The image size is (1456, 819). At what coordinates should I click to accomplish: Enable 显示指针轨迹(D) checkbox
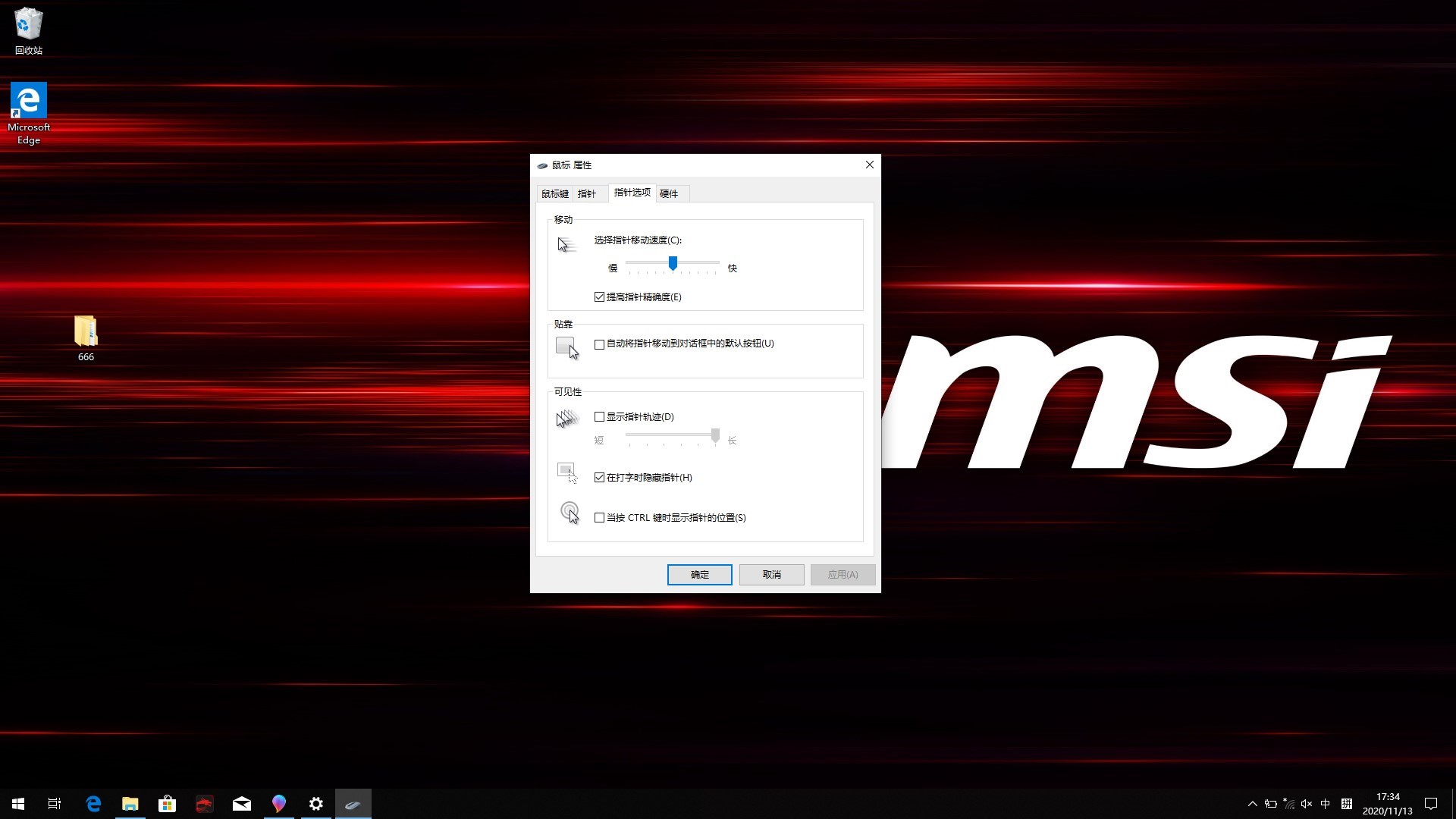click(634, 417)
